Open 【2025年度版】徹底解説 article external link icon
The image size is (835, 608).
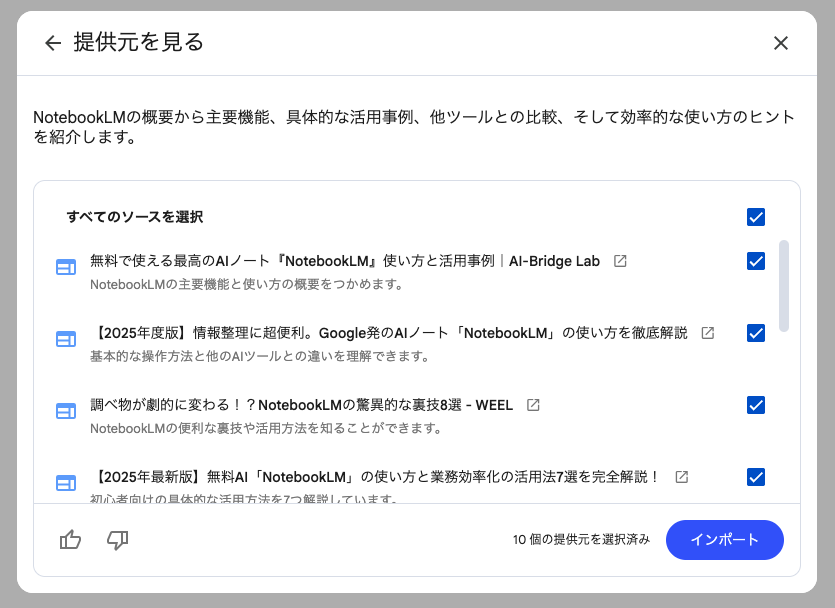coord(707,333)
